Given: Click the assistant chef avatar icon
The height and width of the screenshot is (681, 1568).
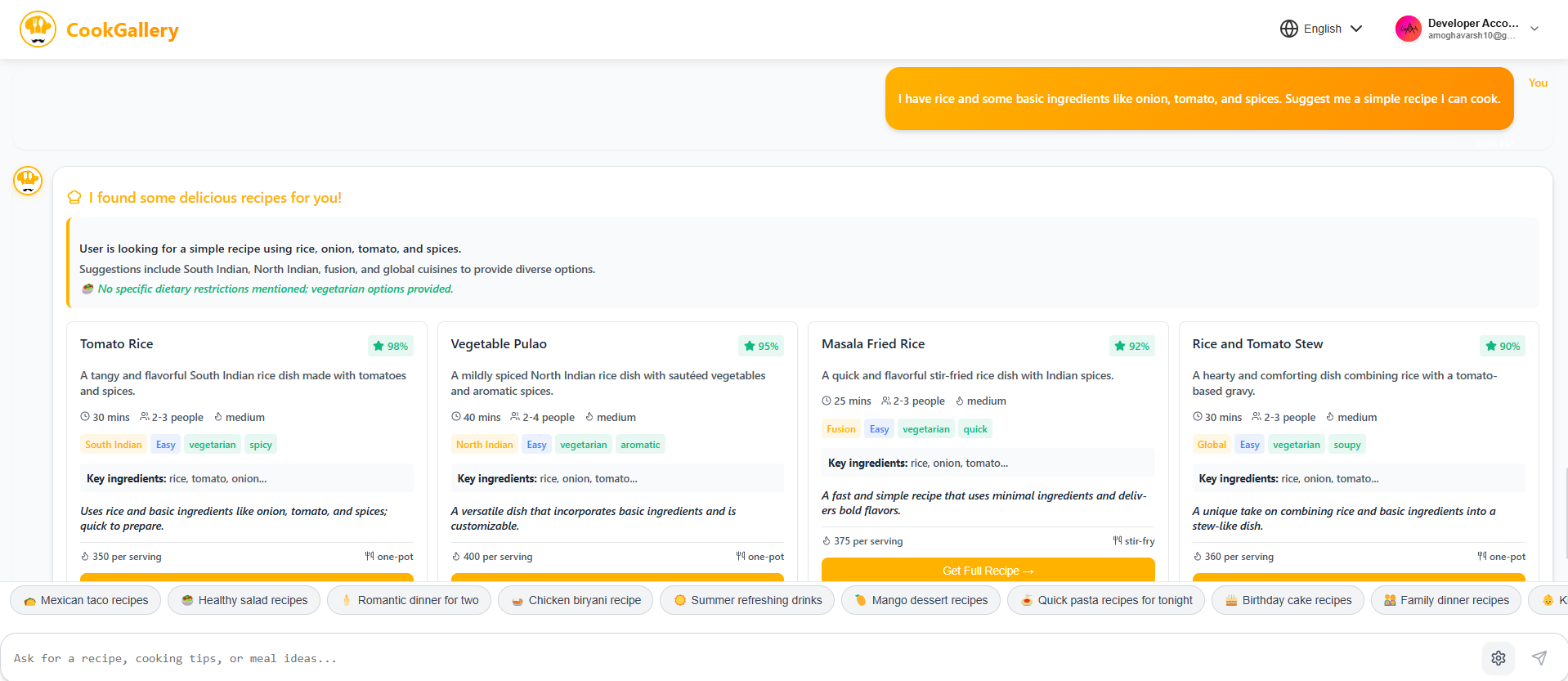Looking at the screenshot, I should tap(28, 180).
